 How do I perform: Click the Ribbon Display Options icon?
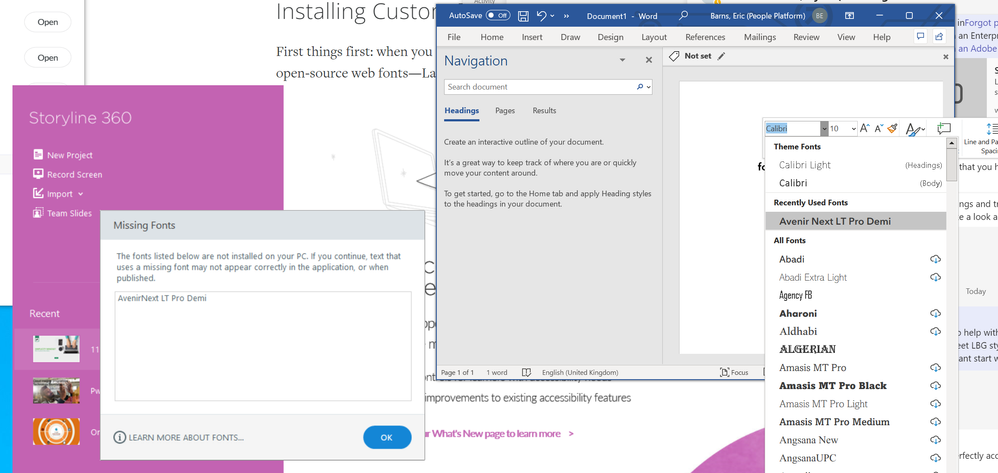850,15
